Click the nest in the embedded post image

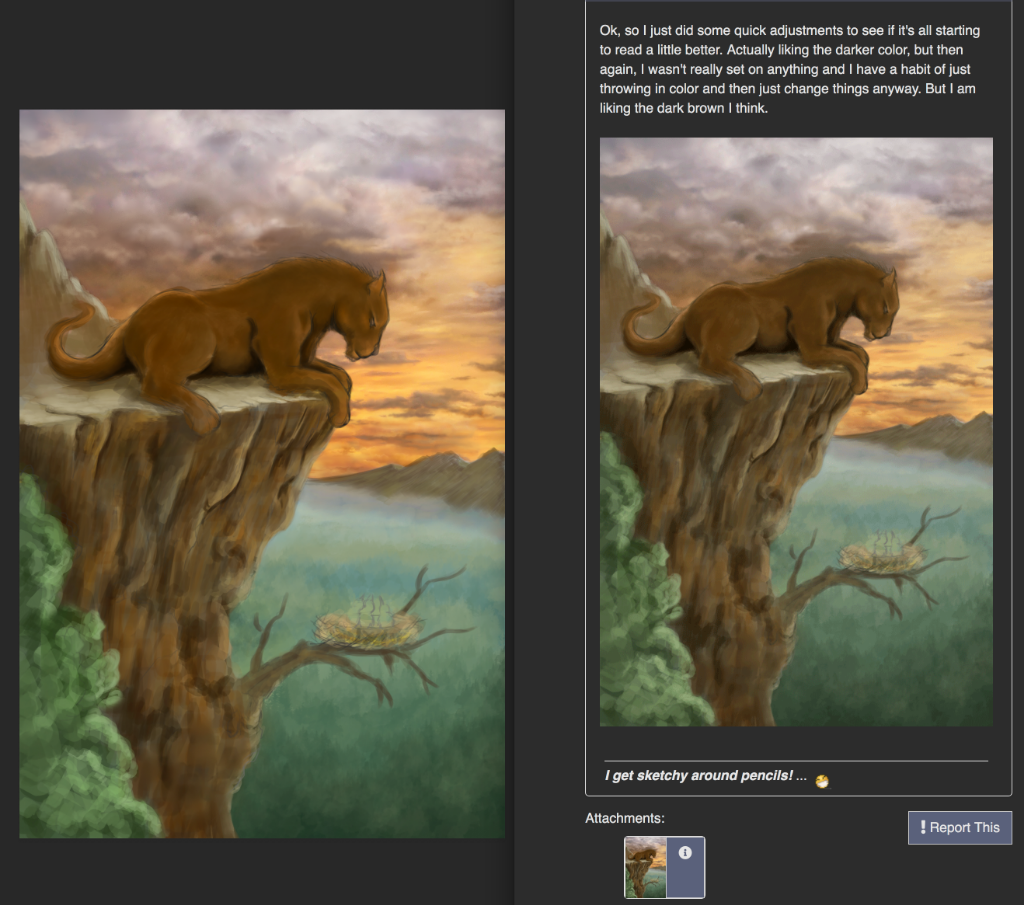(x=881, y=555)
